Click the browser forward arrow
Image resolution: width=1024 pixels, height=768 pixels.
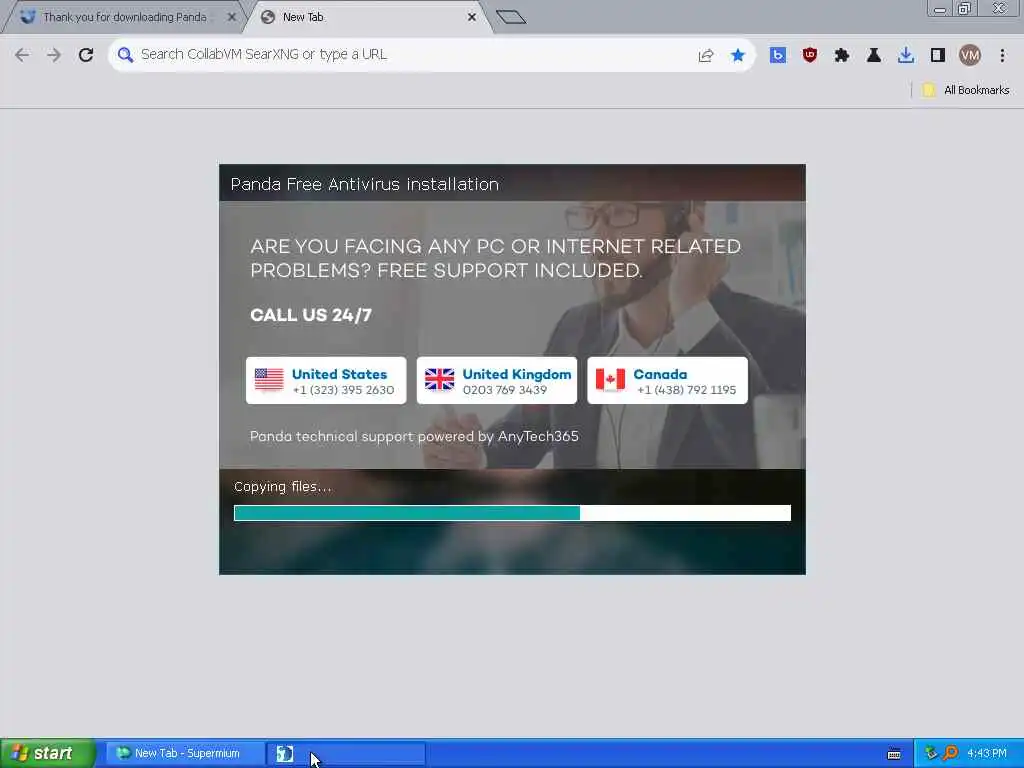[54, 55]
